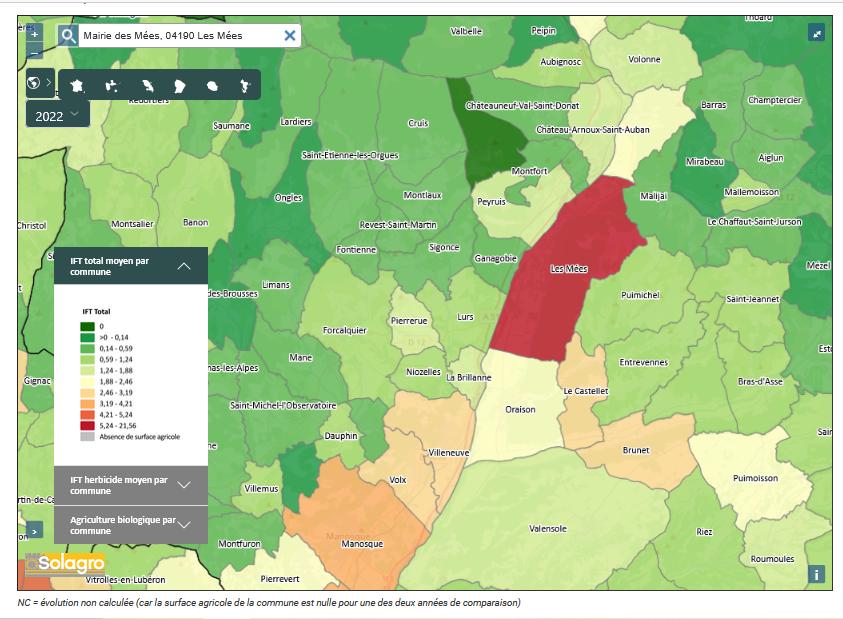Select the Réunion map shortcut
The height and width of the screenshot is (619, 843).
click(212, 86)
